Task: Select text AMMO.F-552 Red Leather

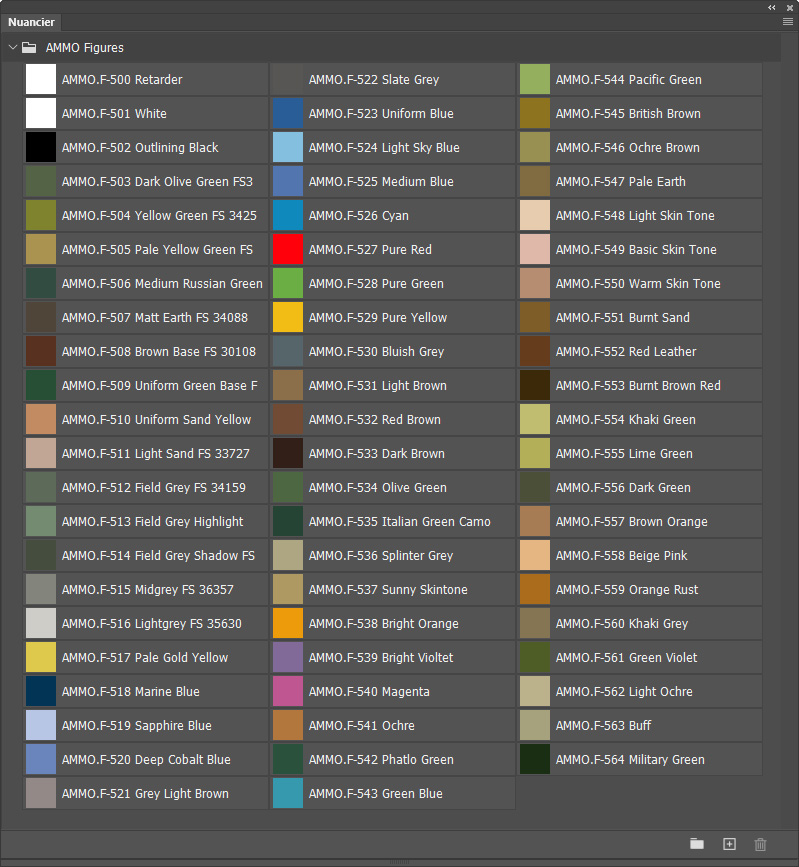Action: coord(626,351)
